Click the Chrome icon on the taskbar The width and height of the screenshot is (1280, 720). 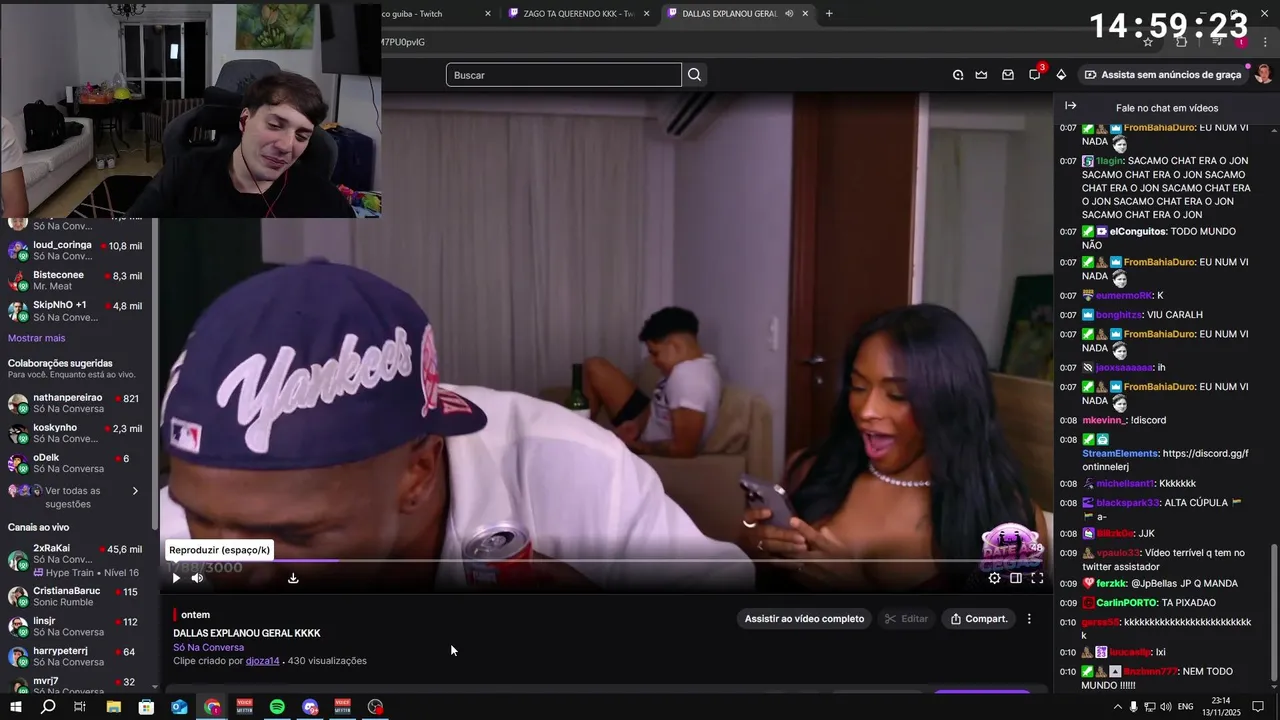point(212,707)
